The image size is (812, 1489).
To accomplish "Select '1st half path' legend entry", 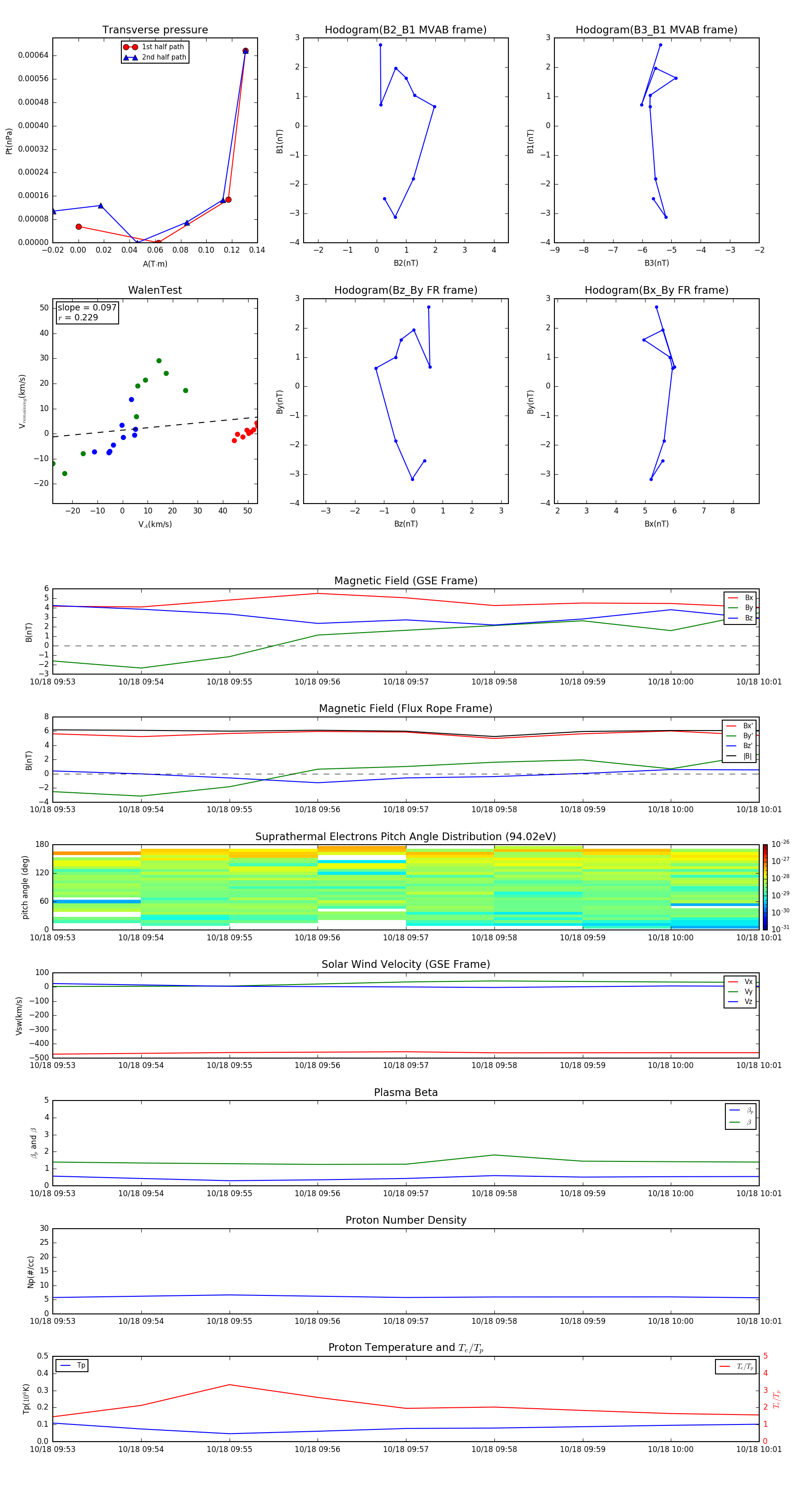I will coord(155,47).
